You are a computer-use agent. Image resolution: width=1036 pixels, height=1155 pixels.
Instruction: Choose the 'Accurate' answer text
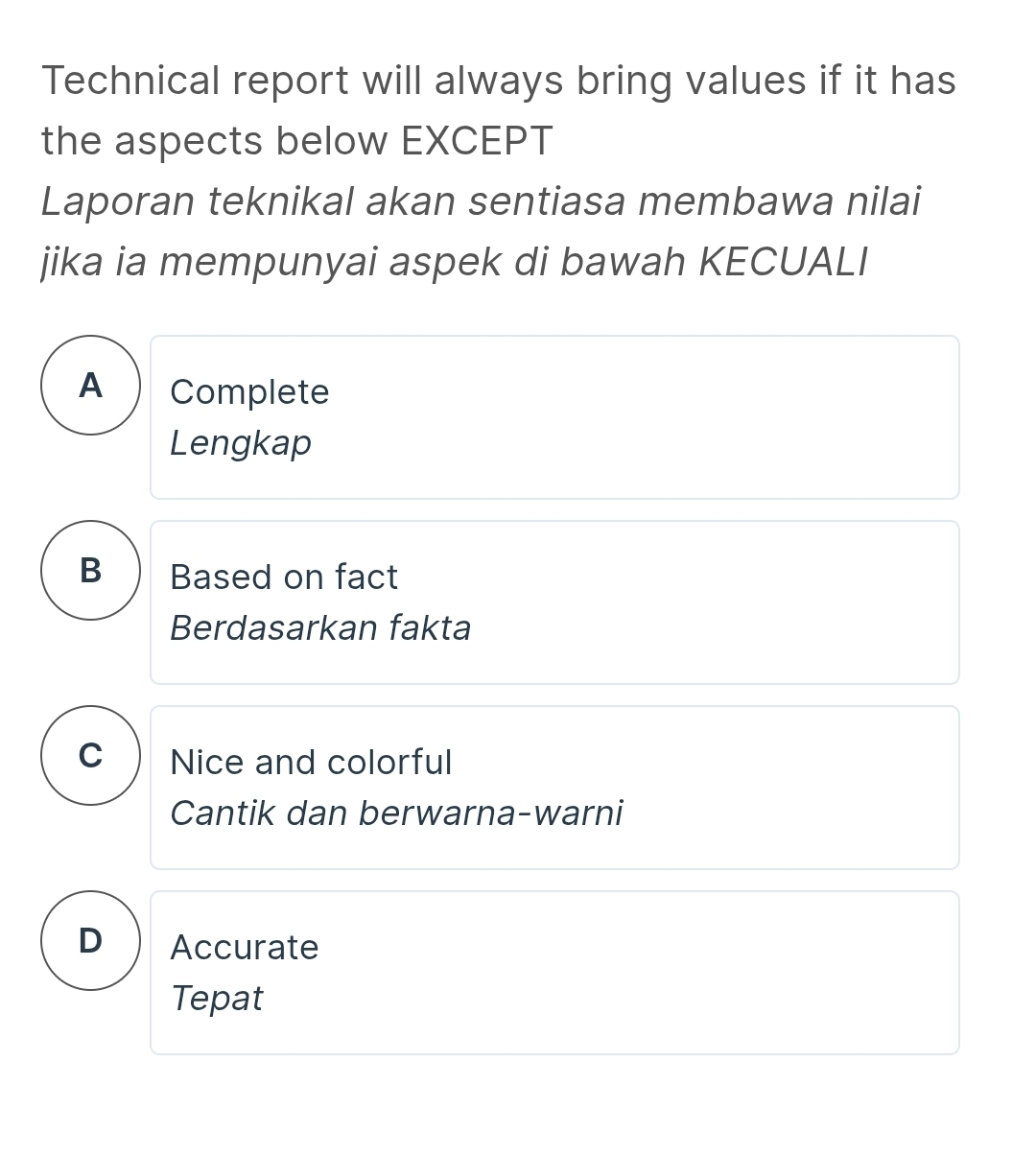(x=244, y=948)
